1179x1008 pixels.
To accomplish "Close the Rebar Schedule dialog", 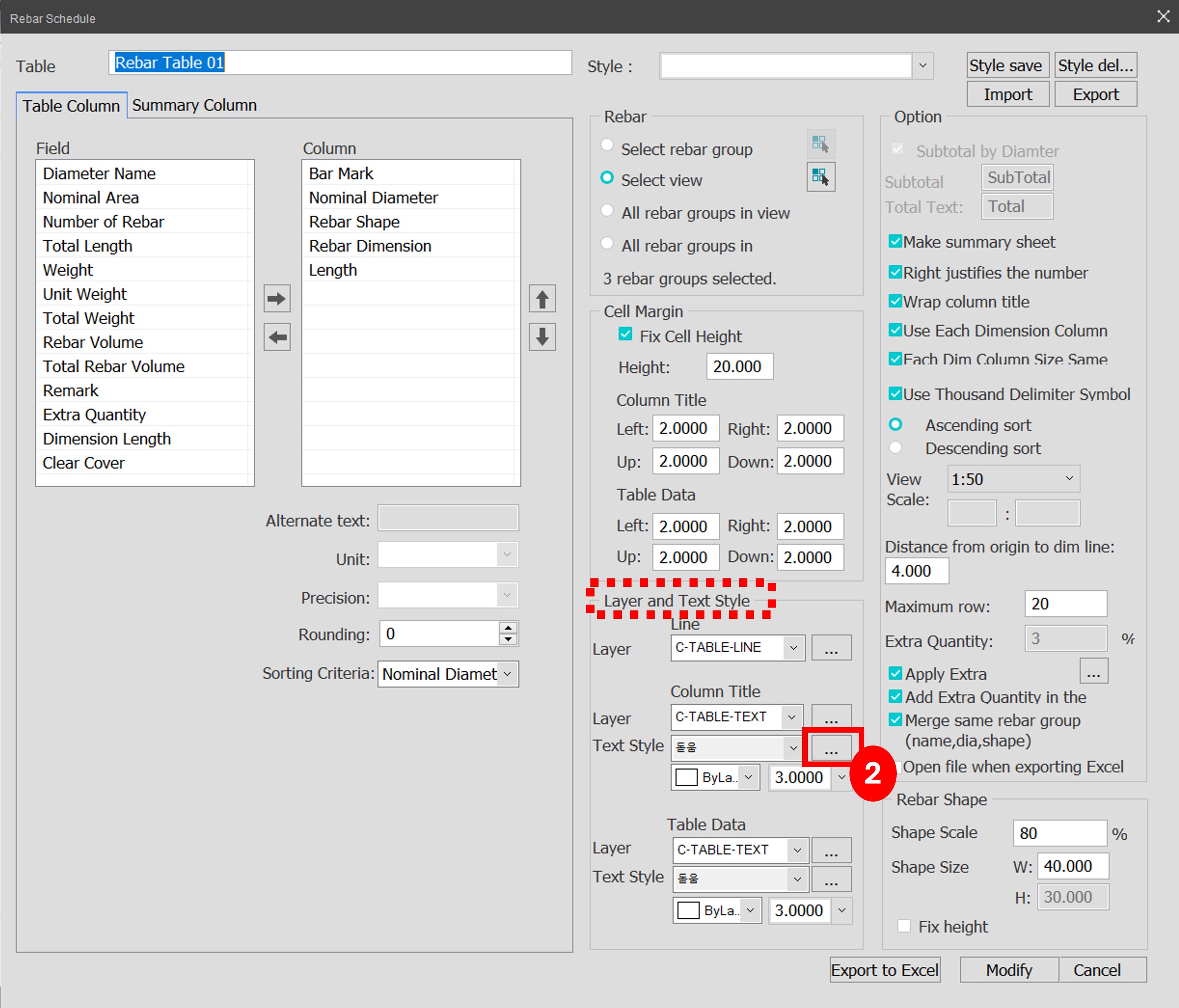I will tap(1163, 16).
